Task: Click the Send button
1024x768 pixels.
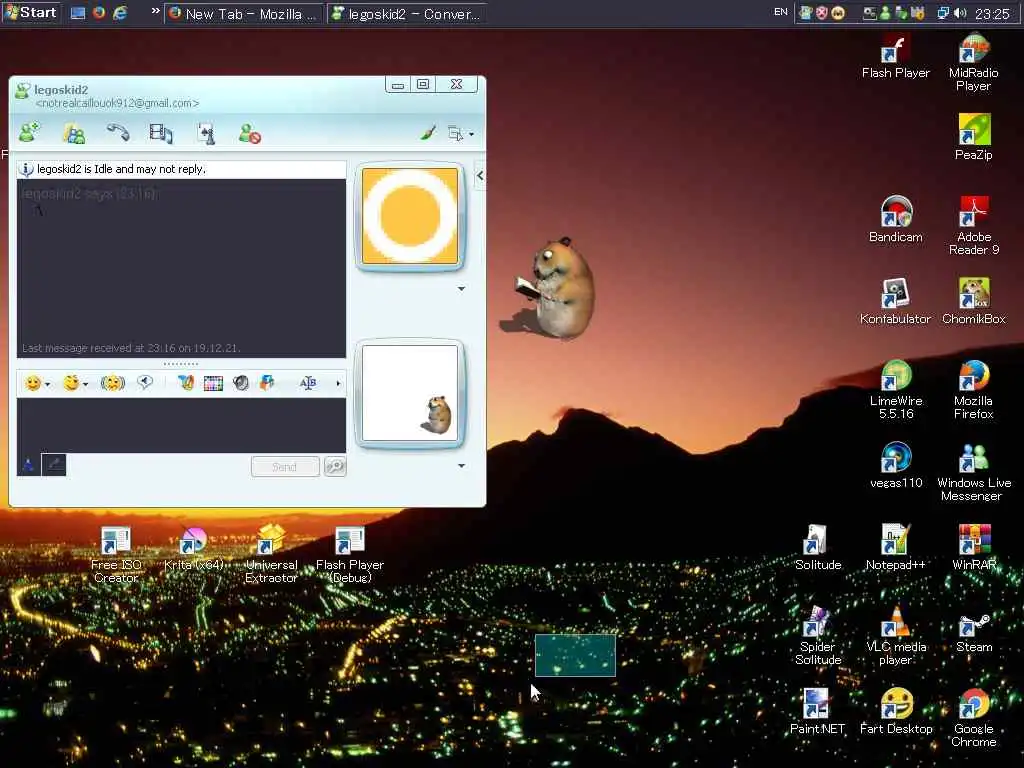Action: 285,466
